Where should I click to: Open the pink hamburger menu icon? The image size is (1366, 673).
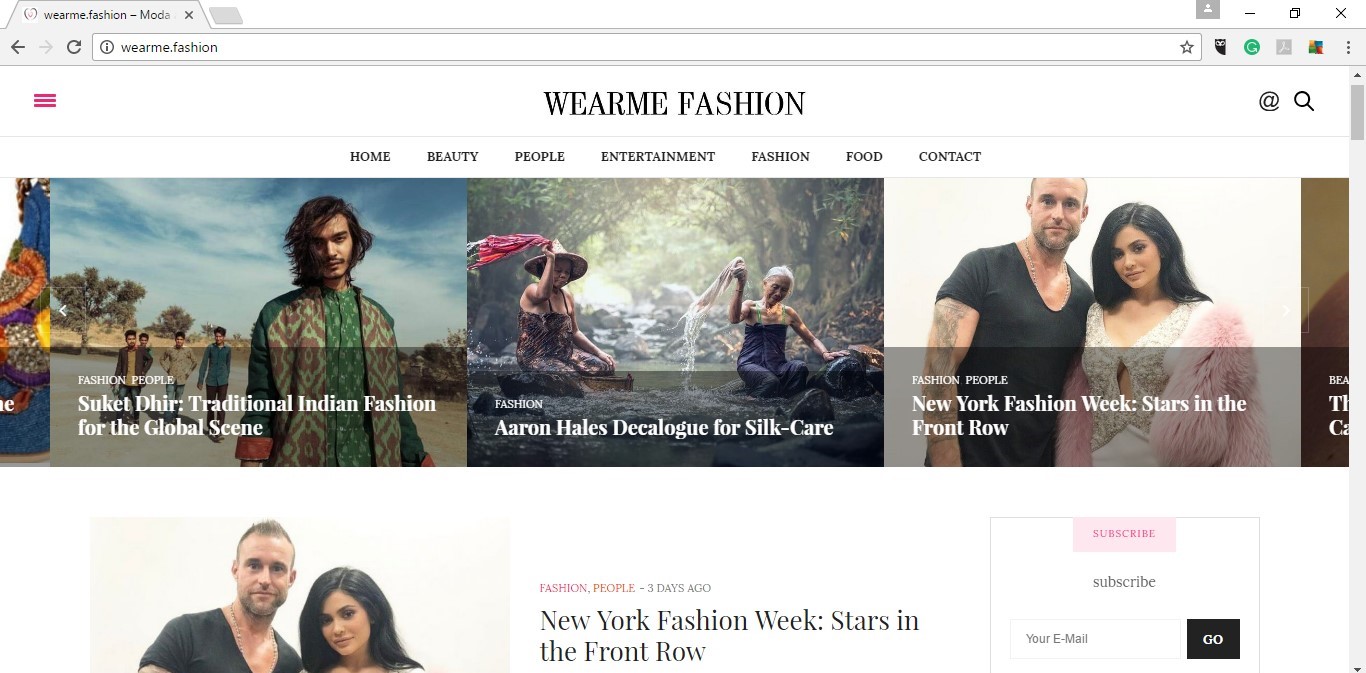point(45,100)
